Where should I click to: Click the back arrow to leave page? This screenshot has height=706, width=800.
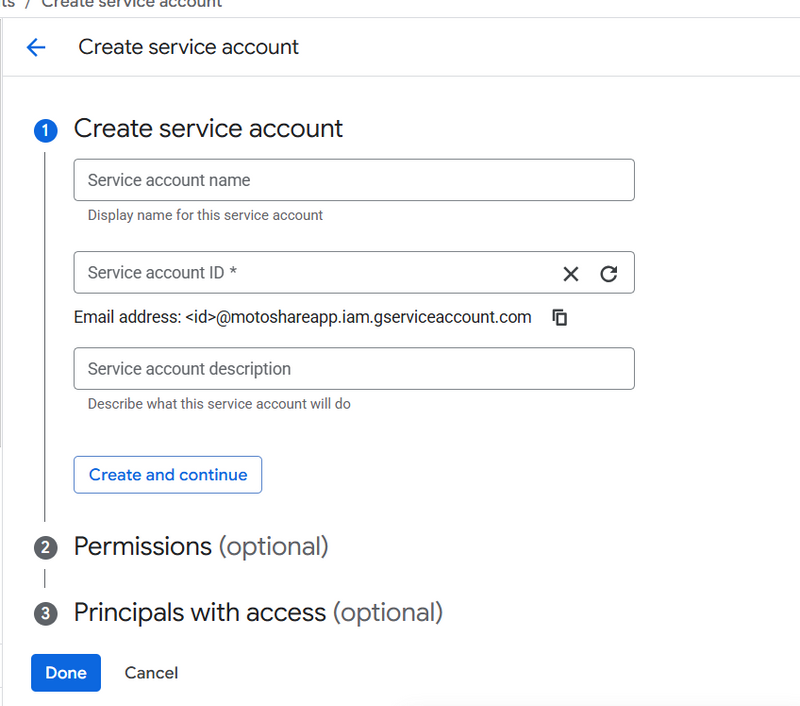[36, 47]
